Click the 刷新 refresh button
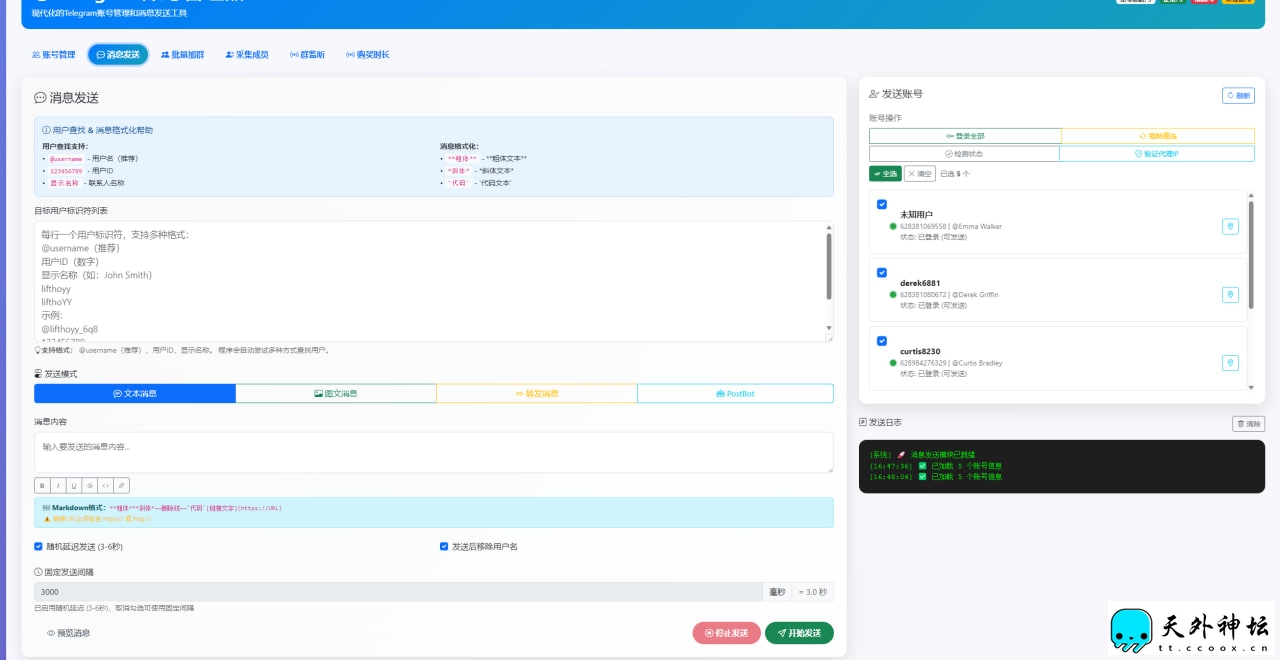The height and width of the screenshot is (660, 1280). [1238, 96]
